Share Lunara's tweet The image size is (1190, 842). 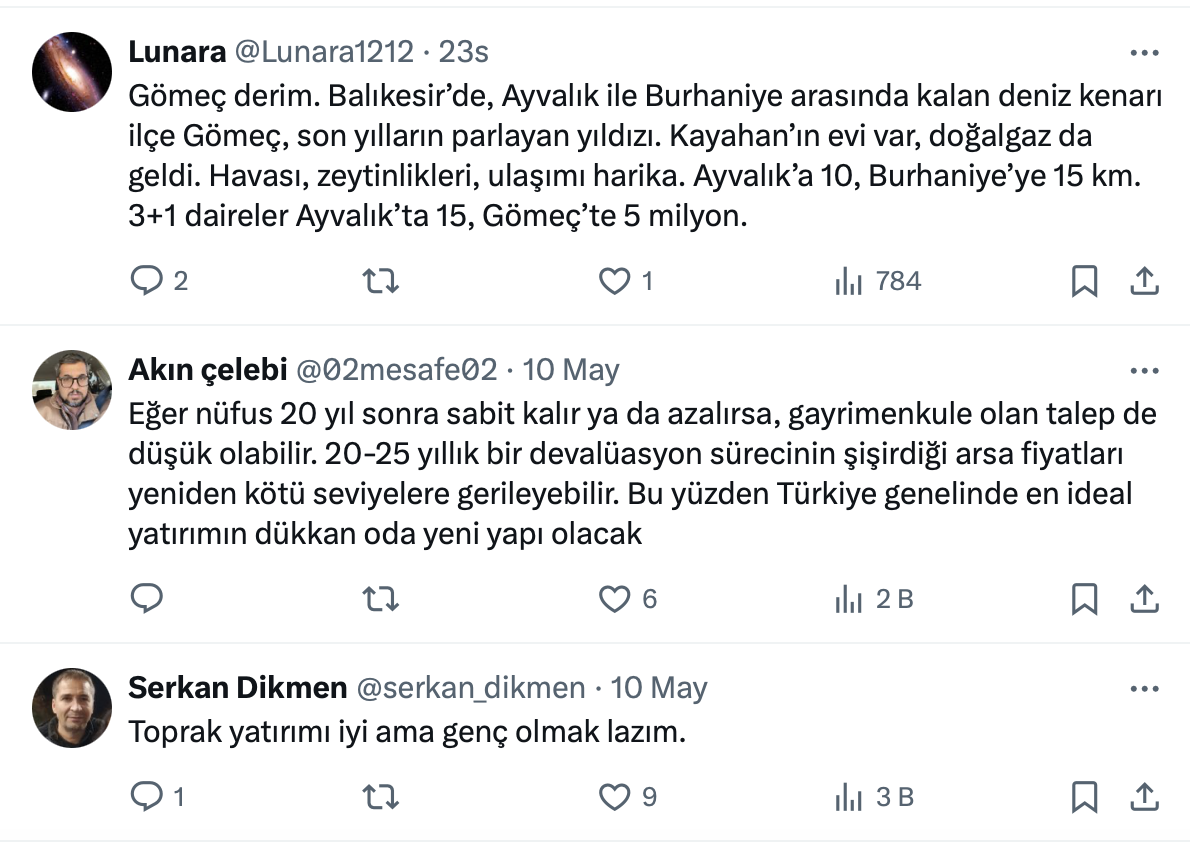[x=1143, y=282]
